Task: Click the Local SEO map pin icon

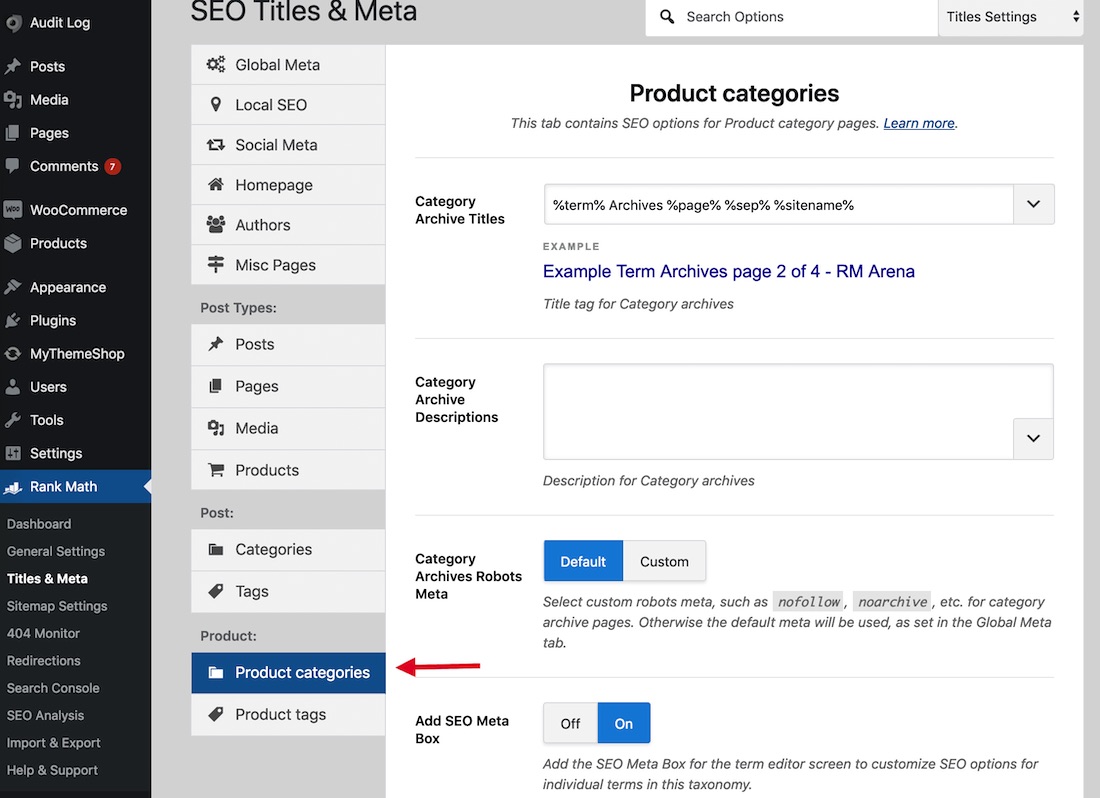Action: tap(216, 105)
